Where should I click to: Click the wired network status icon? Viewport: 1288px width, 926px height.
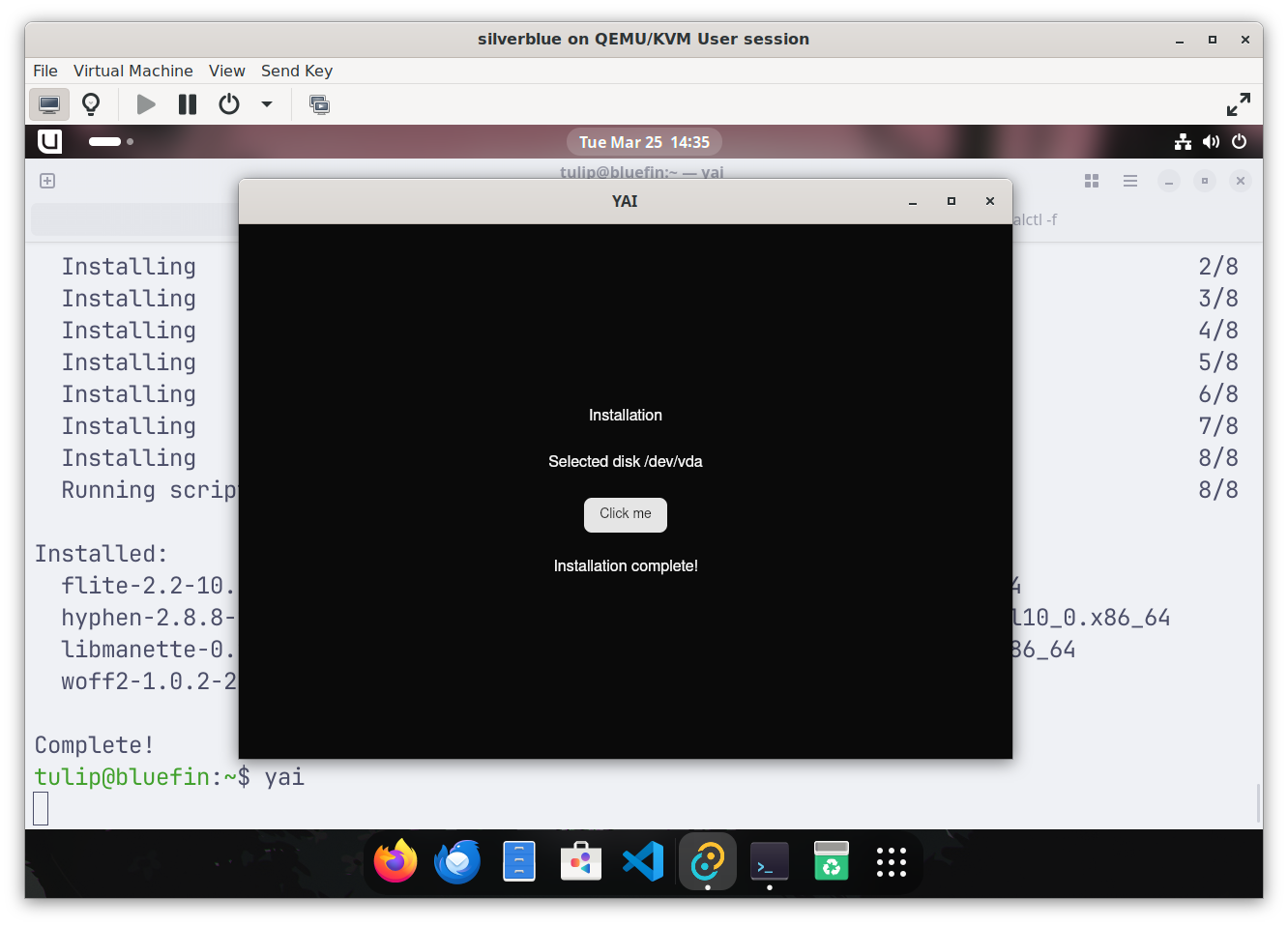click(1183, 142)
